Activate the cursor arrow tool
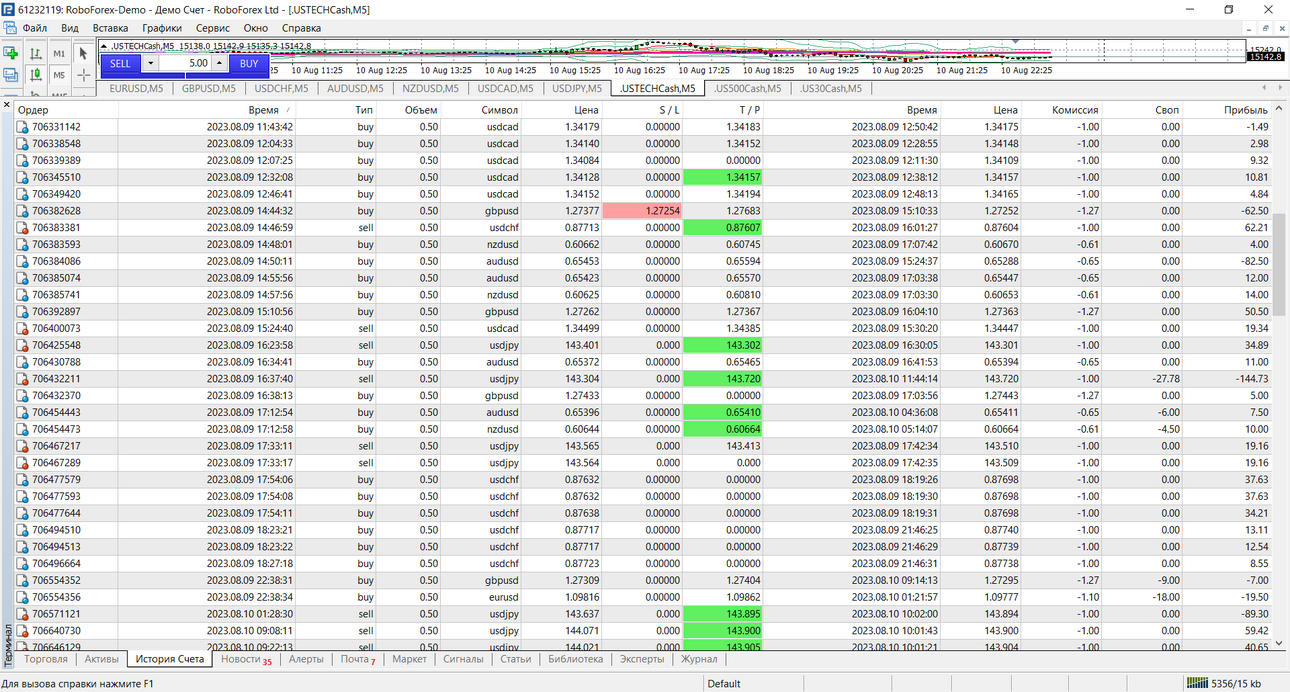 [84, 53]
